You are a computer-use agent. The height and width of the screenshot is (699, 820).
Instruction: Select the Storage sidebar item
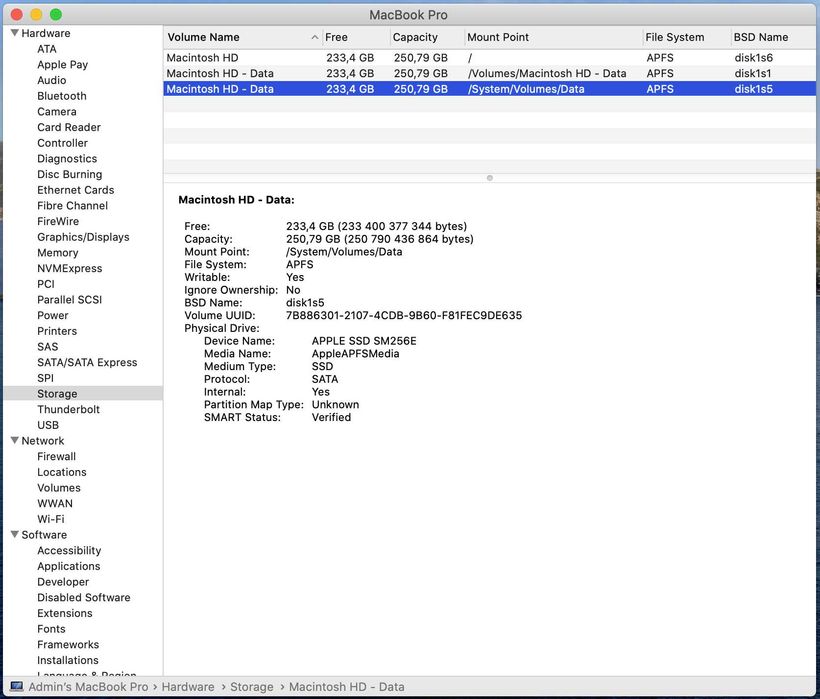coord(83,394)
